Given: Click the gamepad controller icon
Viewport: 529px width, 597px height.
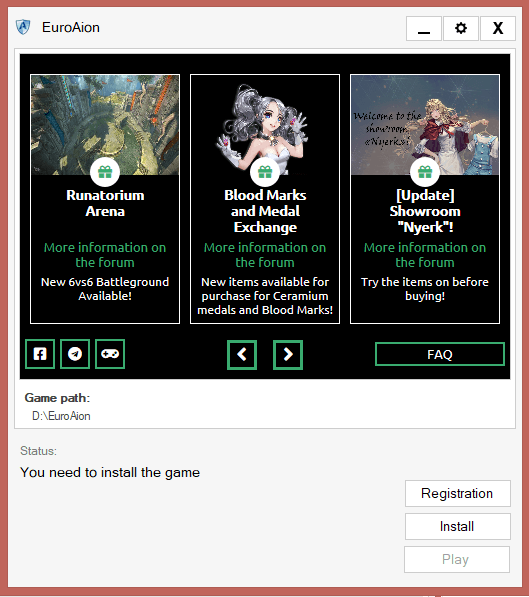Looking at the screenshot, I should click(110, 354).
